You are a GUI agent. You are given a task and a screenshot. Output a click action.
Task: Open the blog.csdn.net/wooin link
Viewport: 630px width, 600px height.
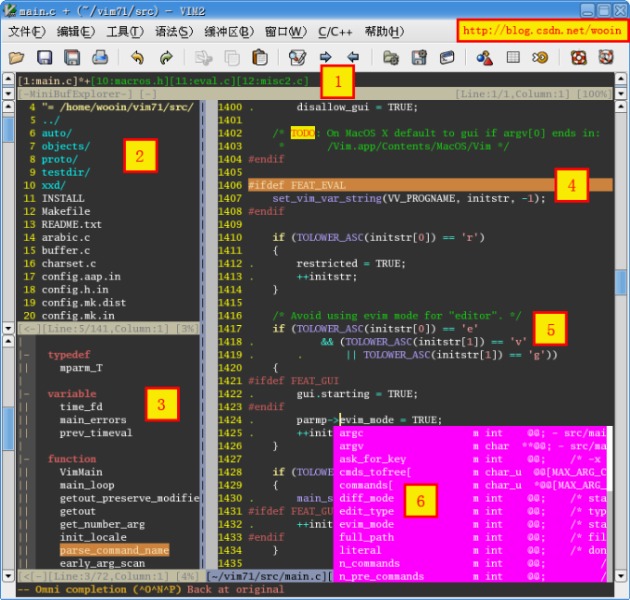point(543,31)
